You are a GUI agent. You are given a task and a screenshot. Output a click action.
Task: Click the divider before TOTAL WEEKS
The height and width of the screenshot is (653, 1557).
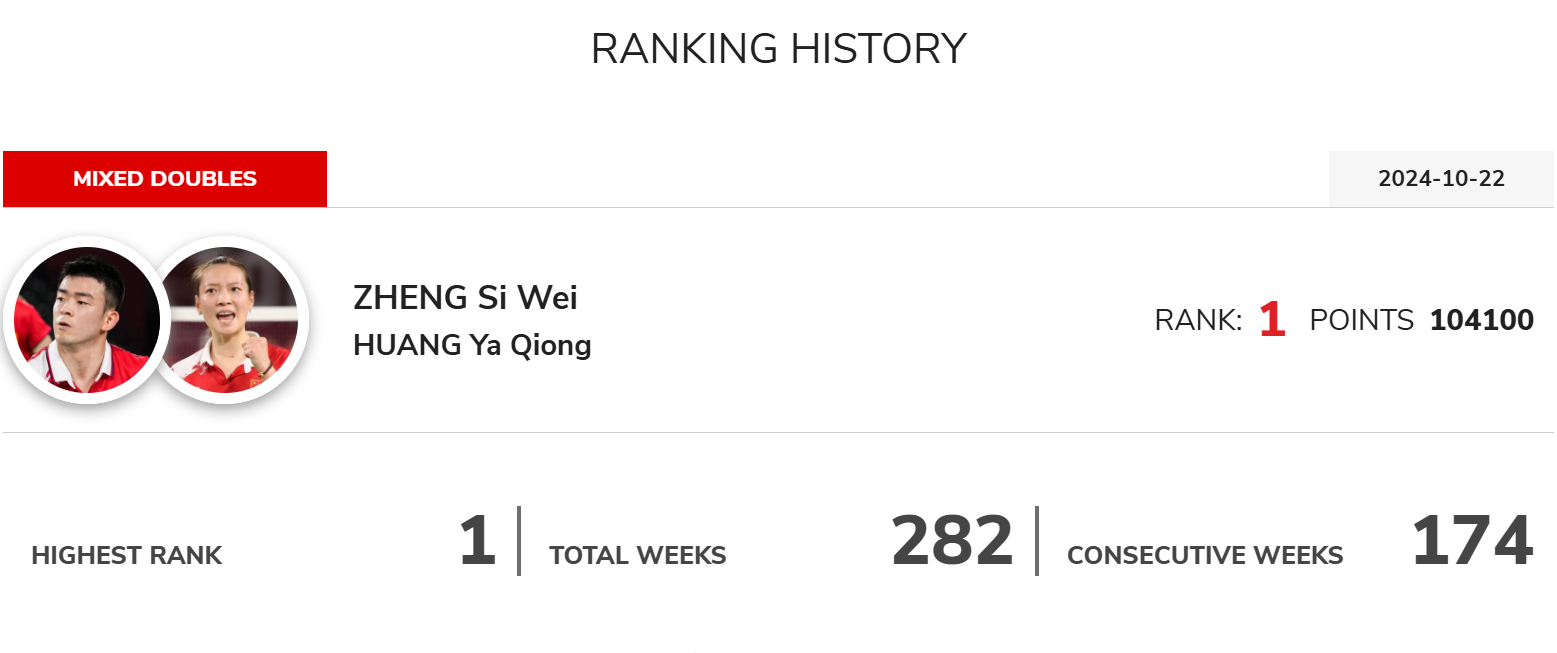point(519,541)
